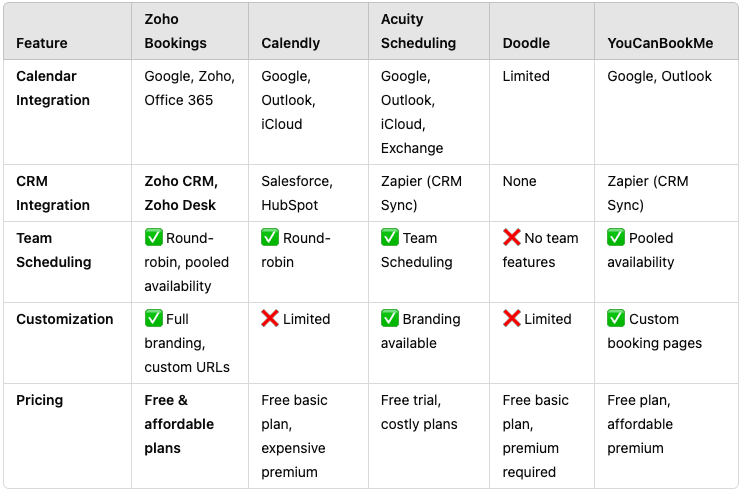The image size is (741, 491).
Task: Click the green checkmark next to Branding available
Action: click(x=390, y=319)
